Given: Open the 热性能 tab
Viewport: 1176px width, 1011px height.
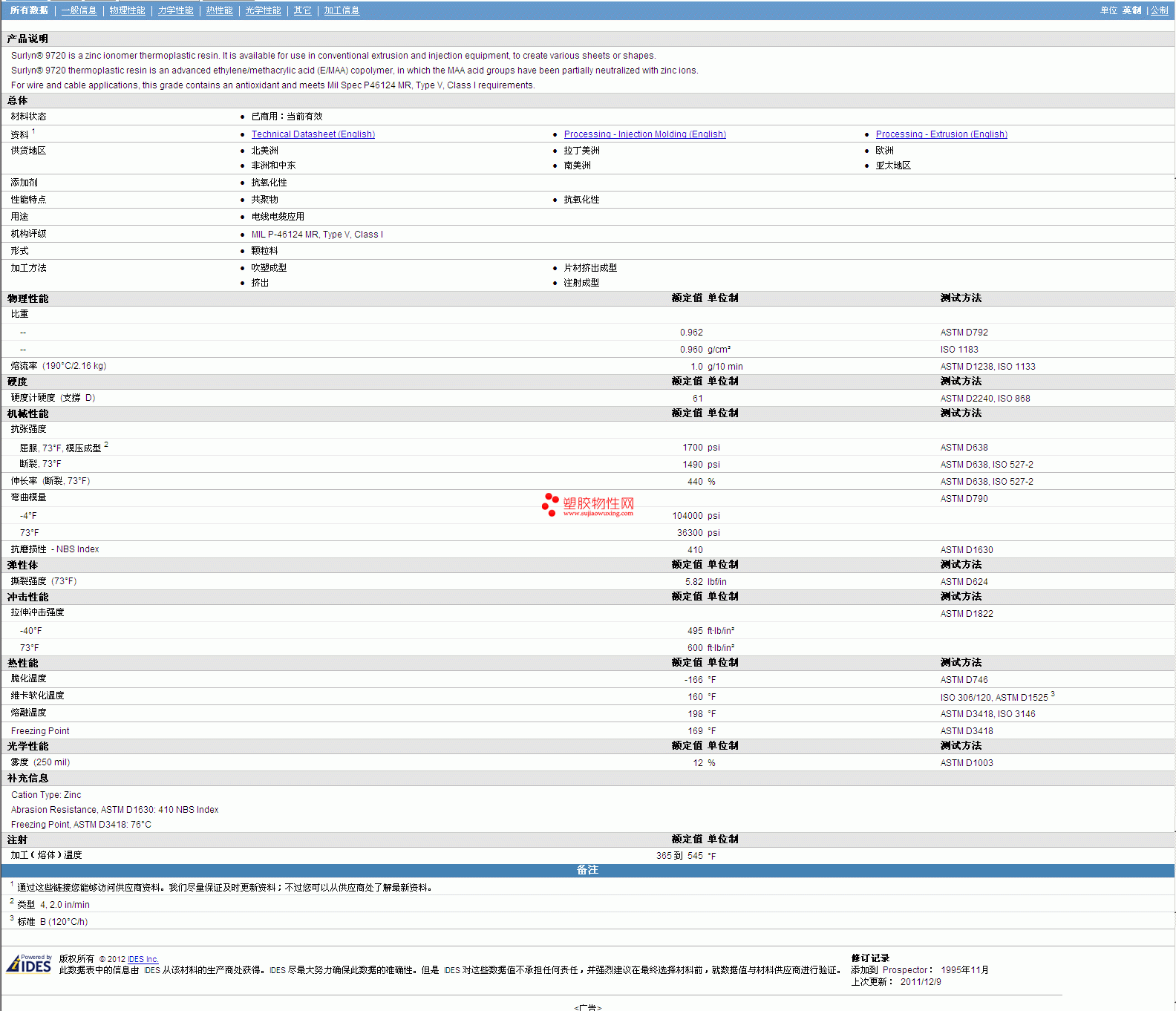Looking at the screenshot, I should click(x=219, y=10).
